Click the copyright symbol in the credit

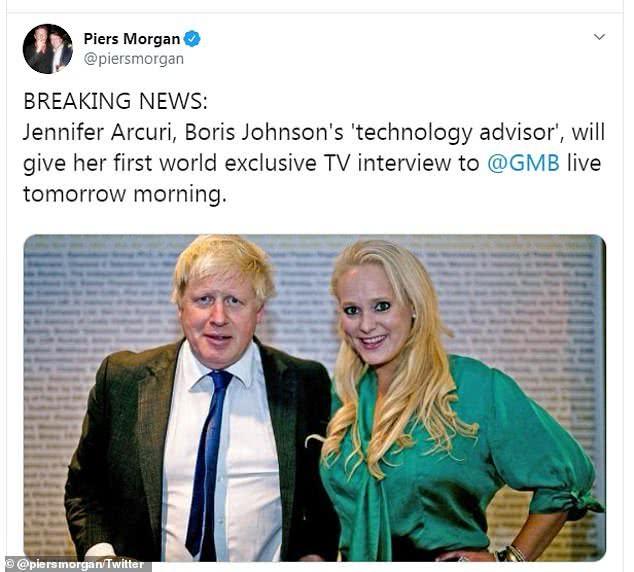pyautogui.click(x=10, y=565)
